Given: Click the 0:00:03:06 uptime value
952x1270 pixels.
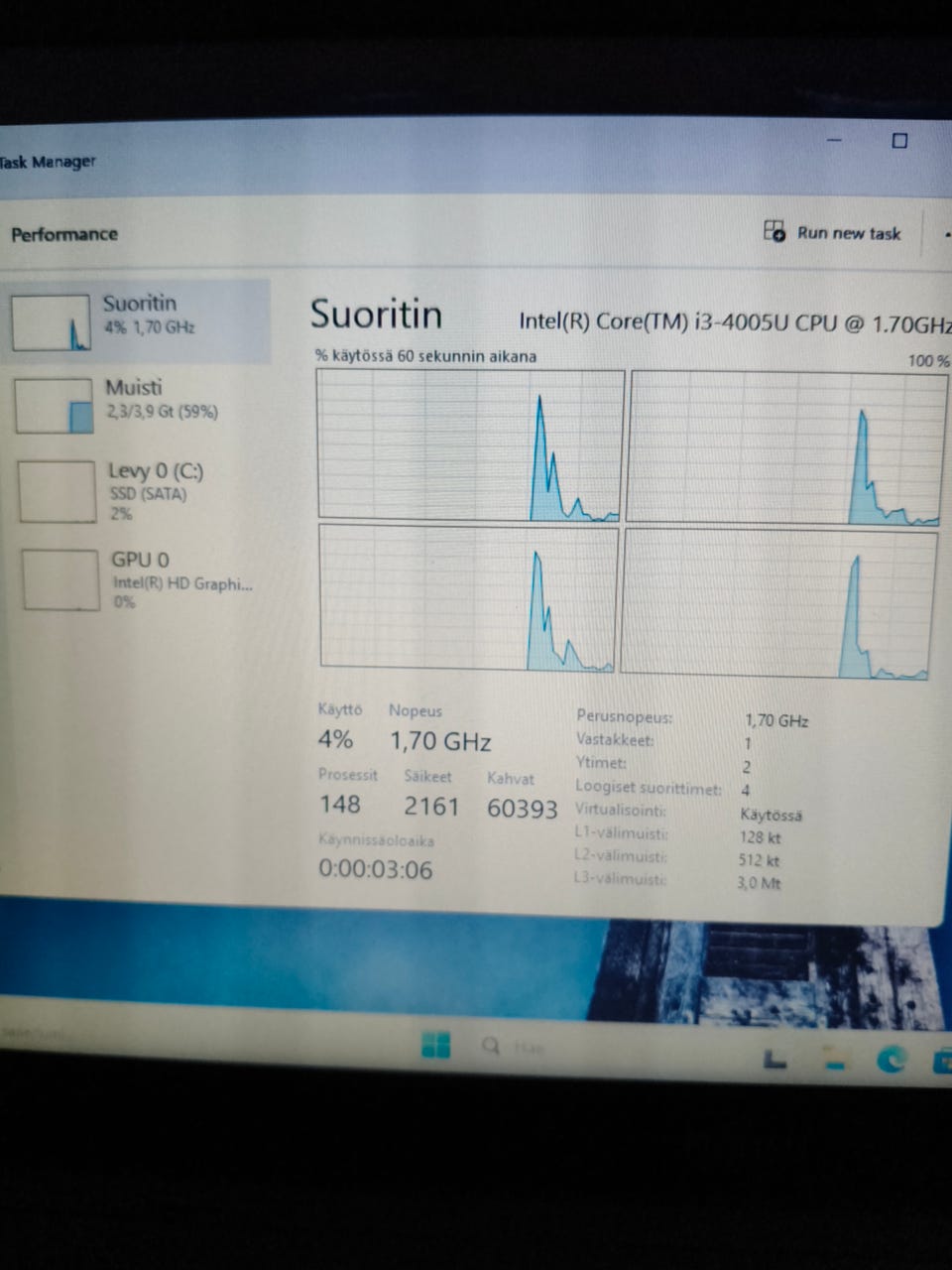Looking at the screenshot, I should click(x=375, y=869).
